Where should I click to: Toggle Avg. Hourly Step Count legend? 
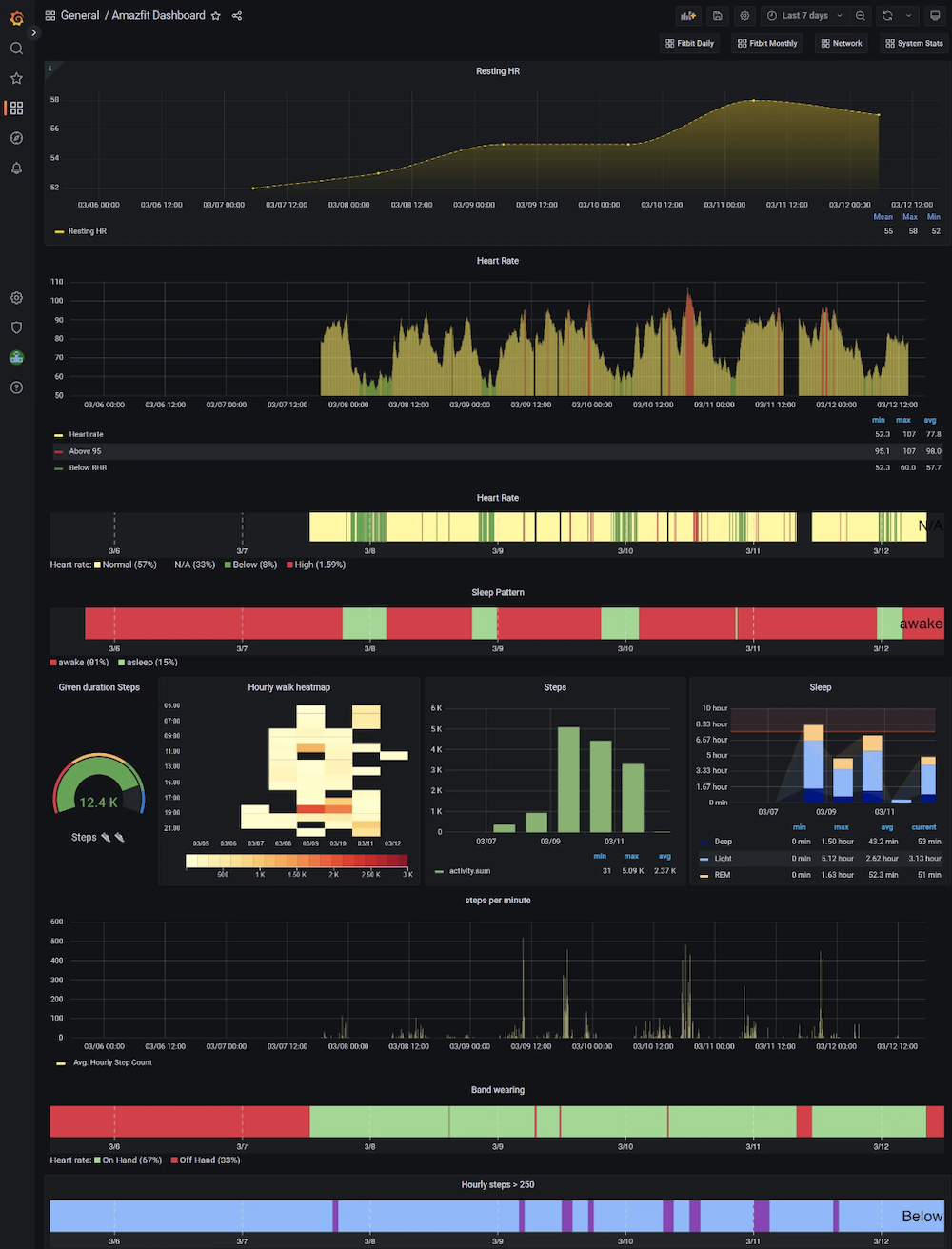pos(112,1062)
